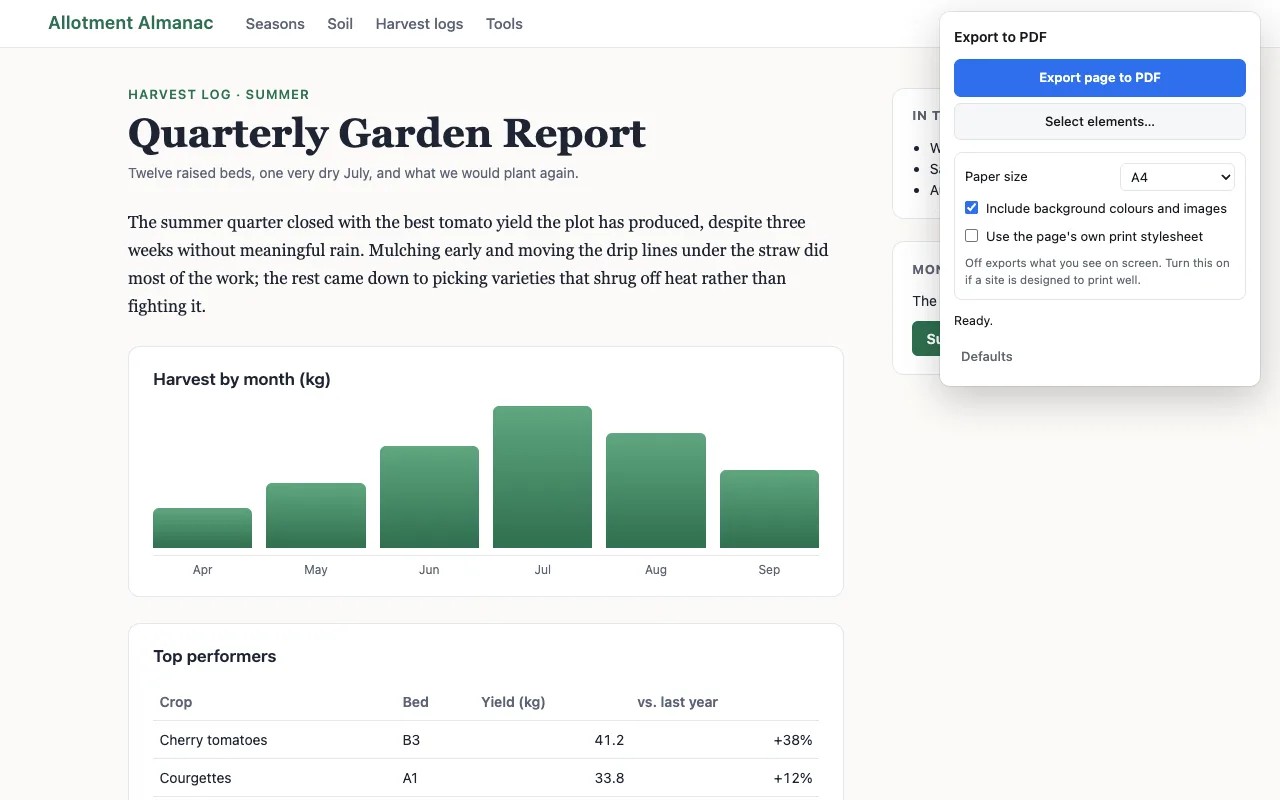Click the Sep label under the chart

click(769, 569)
